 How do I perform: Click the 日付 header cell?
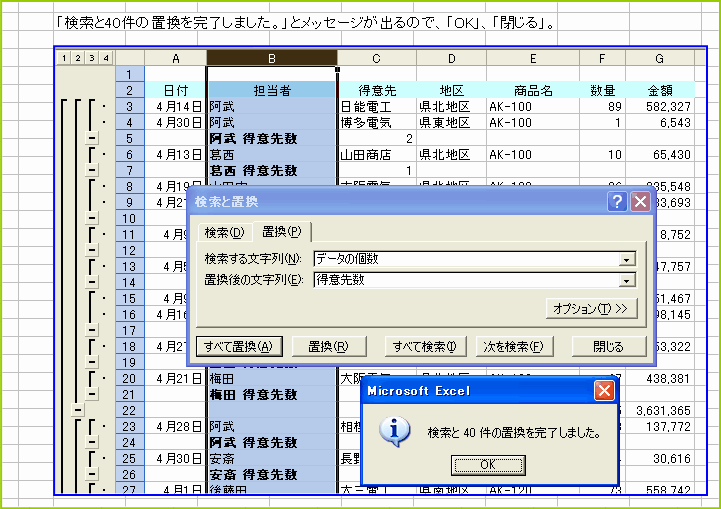[176, 90]
